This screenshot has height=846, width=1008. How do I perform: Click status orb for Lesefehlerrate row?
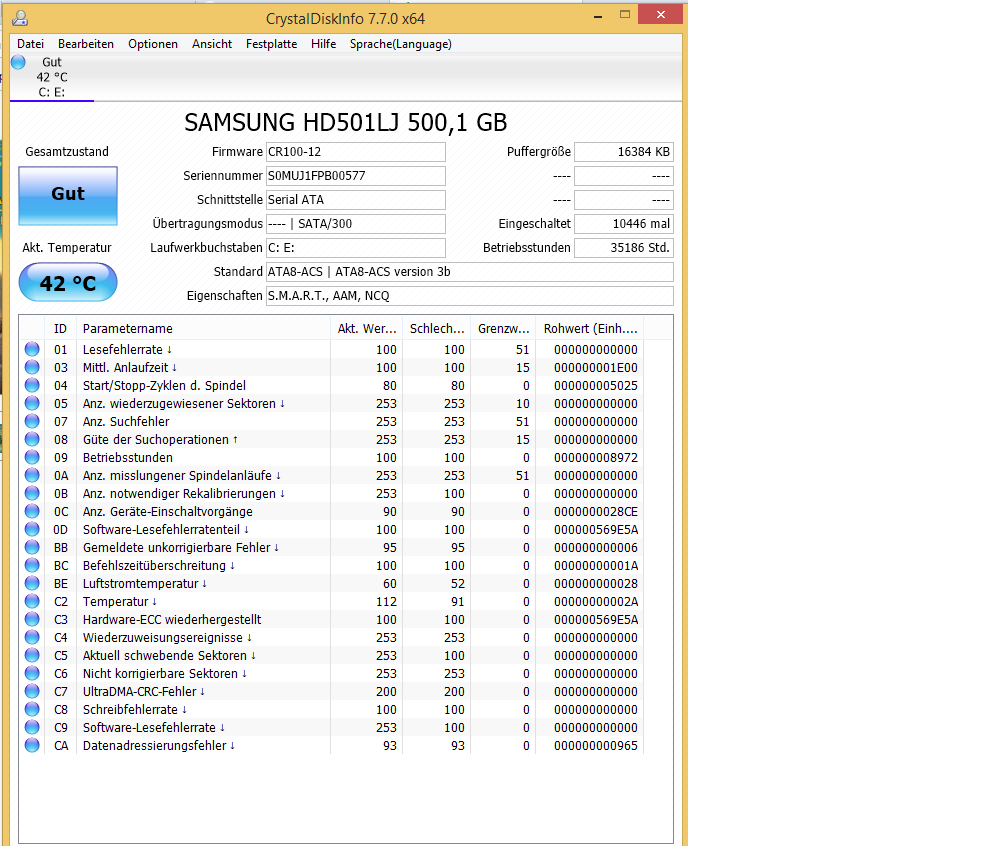[x=32, y=349]
